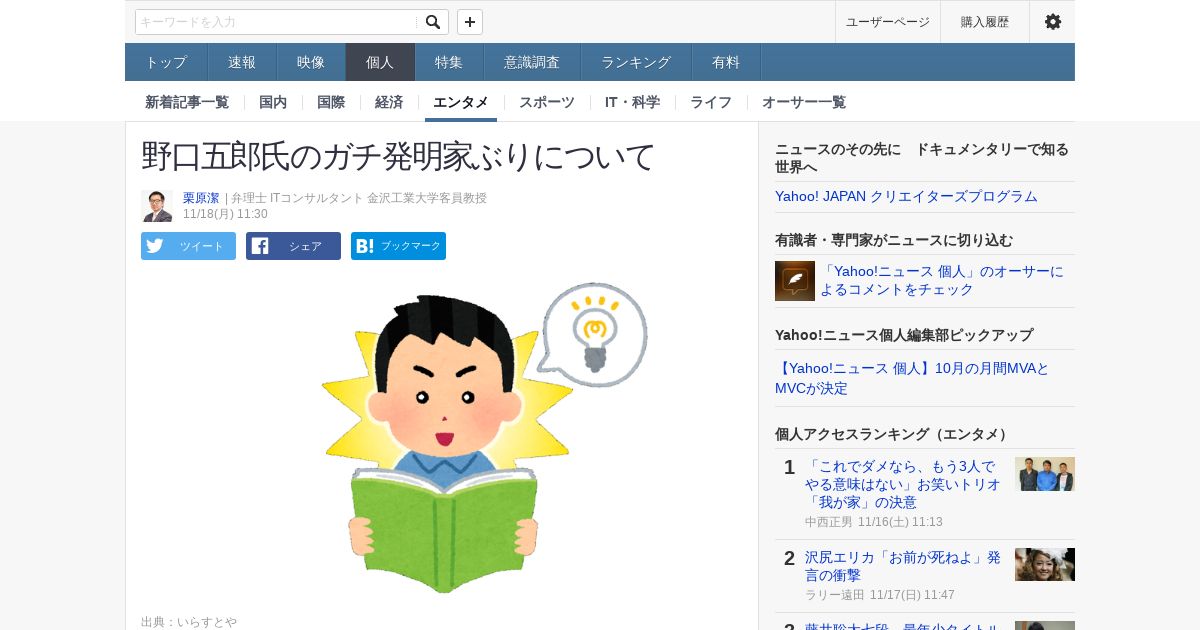Viewport: 1200px width, 630px height.
Task: Click the search magnifier icon
Action: pyautogui.click(x=433, y=22)
